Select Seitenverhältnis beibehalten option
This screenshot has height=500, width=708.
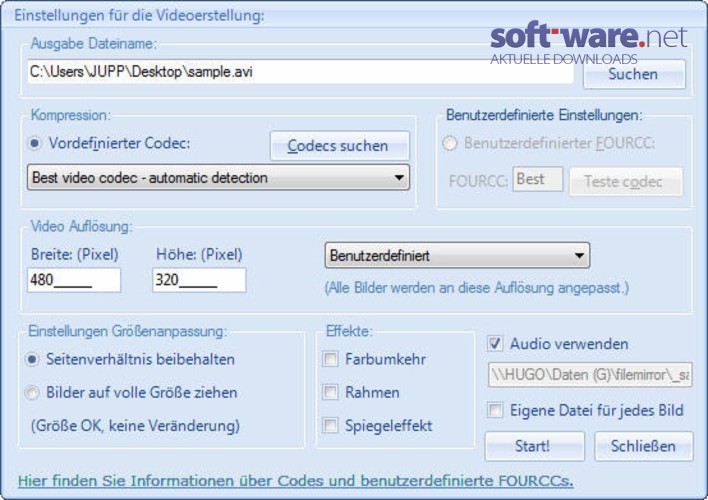pos(32,360)
